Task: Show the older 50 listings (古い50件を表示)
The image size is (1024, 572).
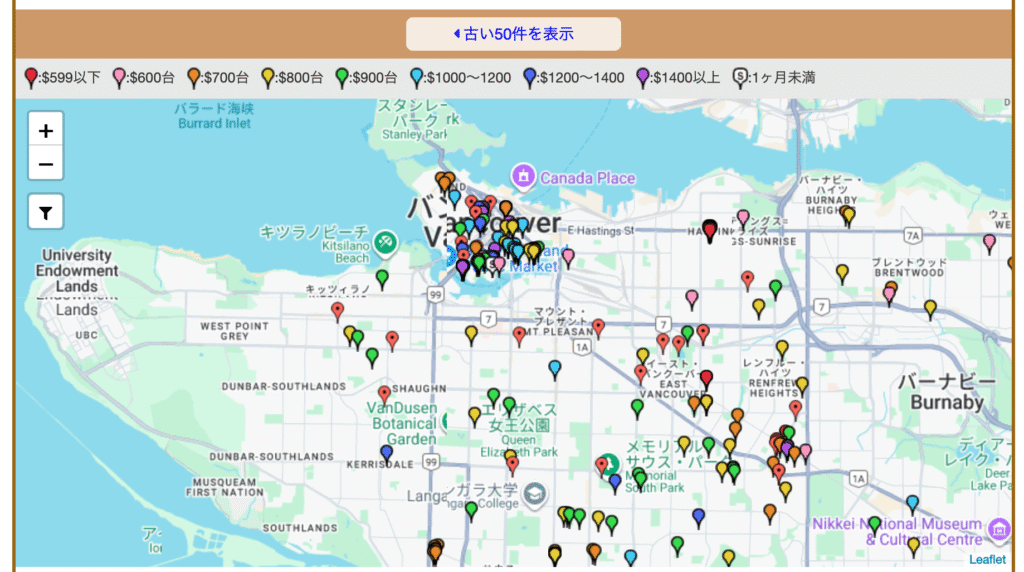Action: (513, 34)
